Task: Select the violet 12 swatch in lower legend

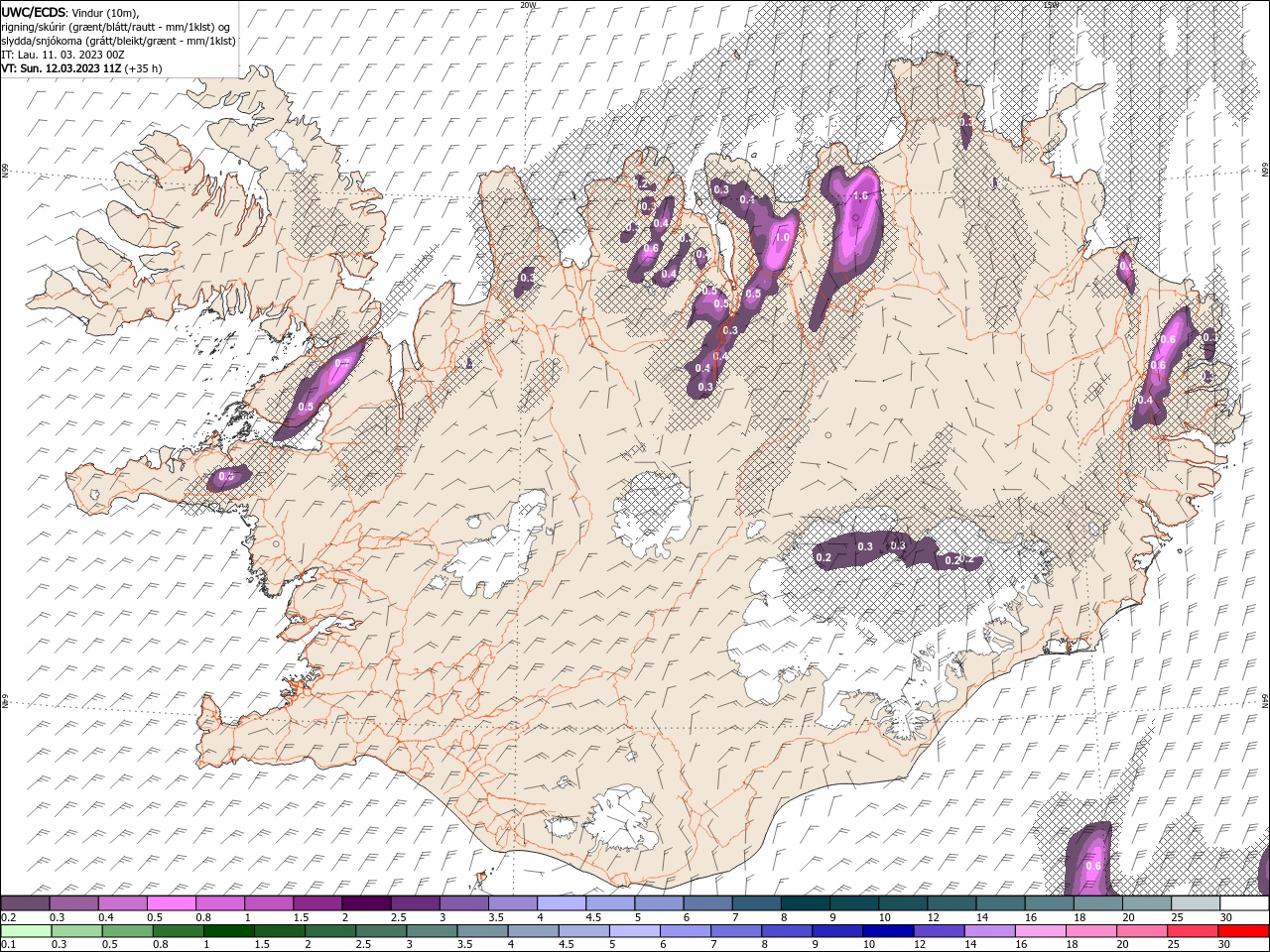Action: pyautogui.click(x=939, y=931)
